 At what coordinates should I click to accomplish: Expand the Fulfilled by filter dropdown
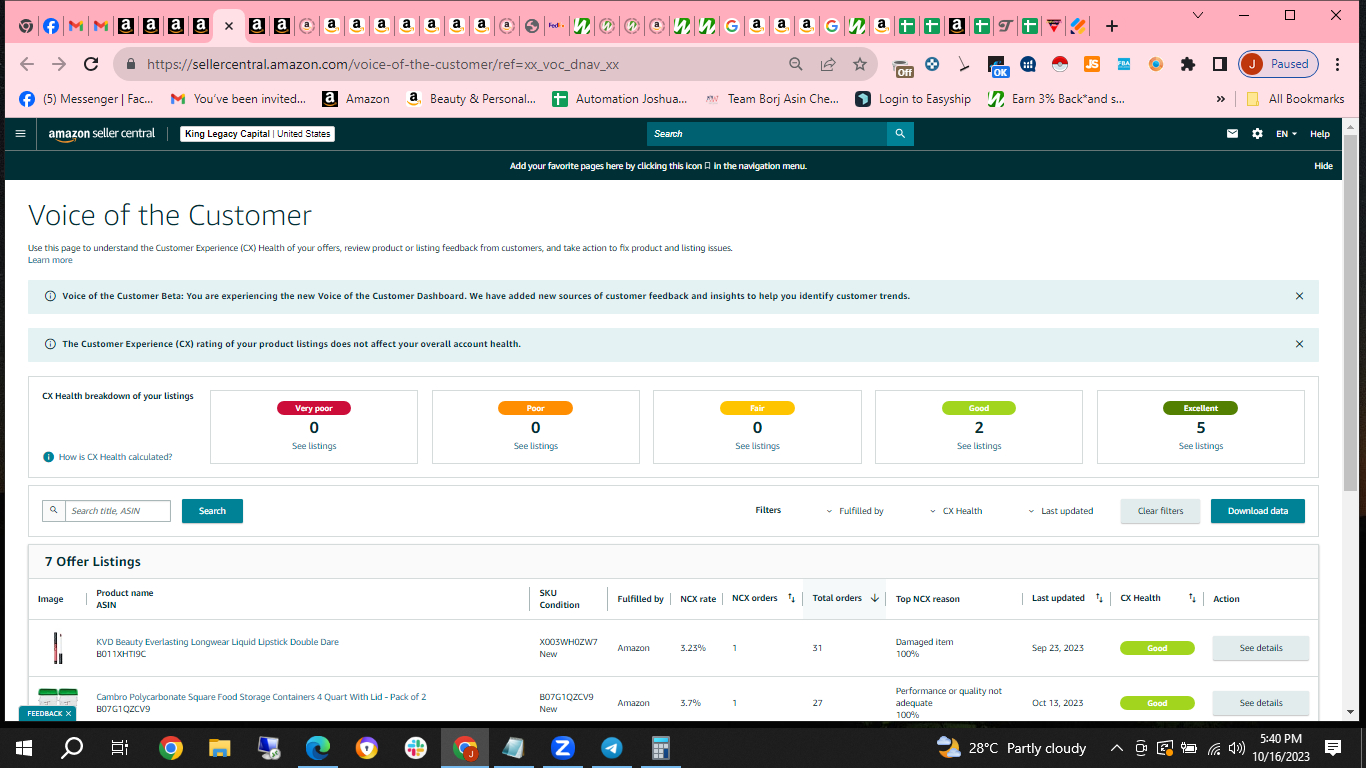click(x=855, y=511)
